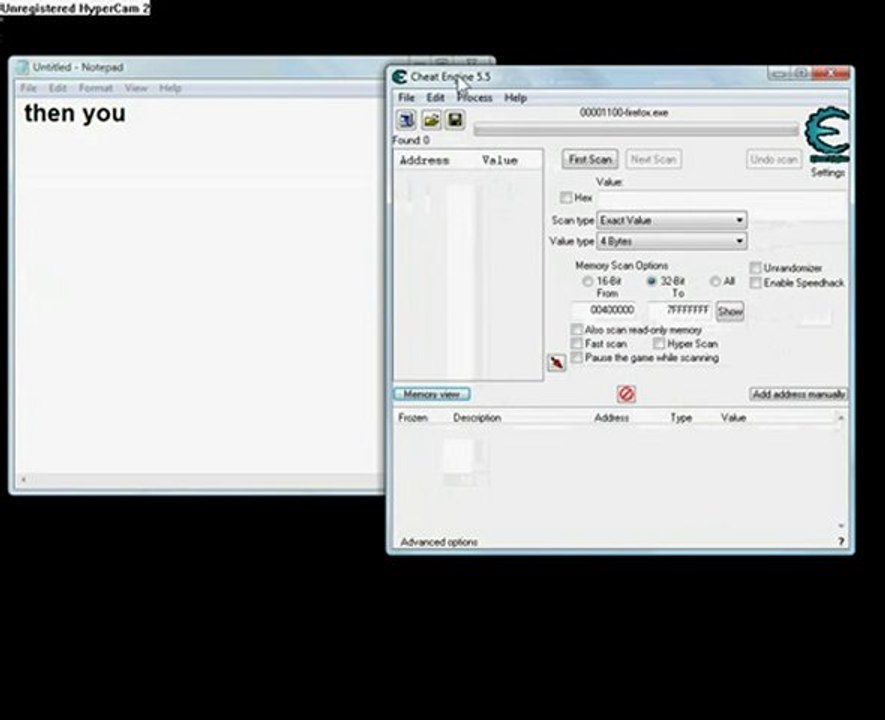885x720 pixels.
Task: Open Memory view
Action: [x=432, y=394]
